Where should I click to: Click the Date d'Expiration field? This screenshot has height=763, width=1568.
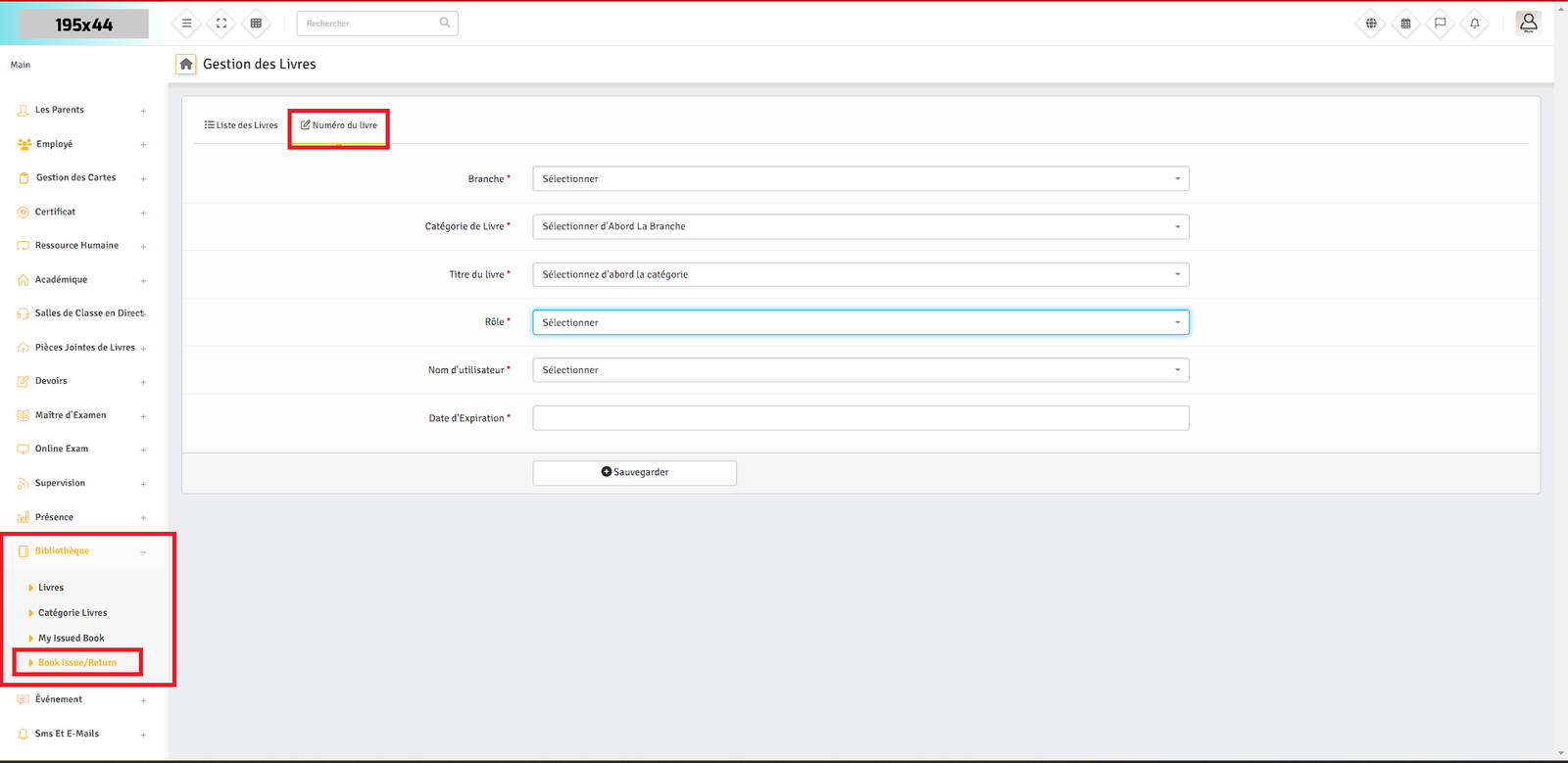(860, 418)
